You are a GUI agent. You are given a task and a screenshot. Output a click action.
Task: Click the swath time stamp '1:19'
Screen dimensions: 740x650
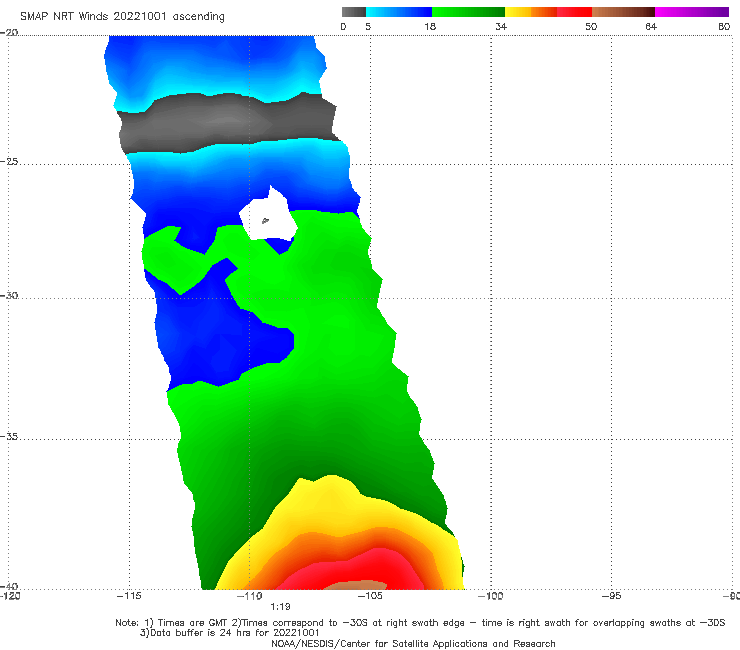click(x=280, y=607)
